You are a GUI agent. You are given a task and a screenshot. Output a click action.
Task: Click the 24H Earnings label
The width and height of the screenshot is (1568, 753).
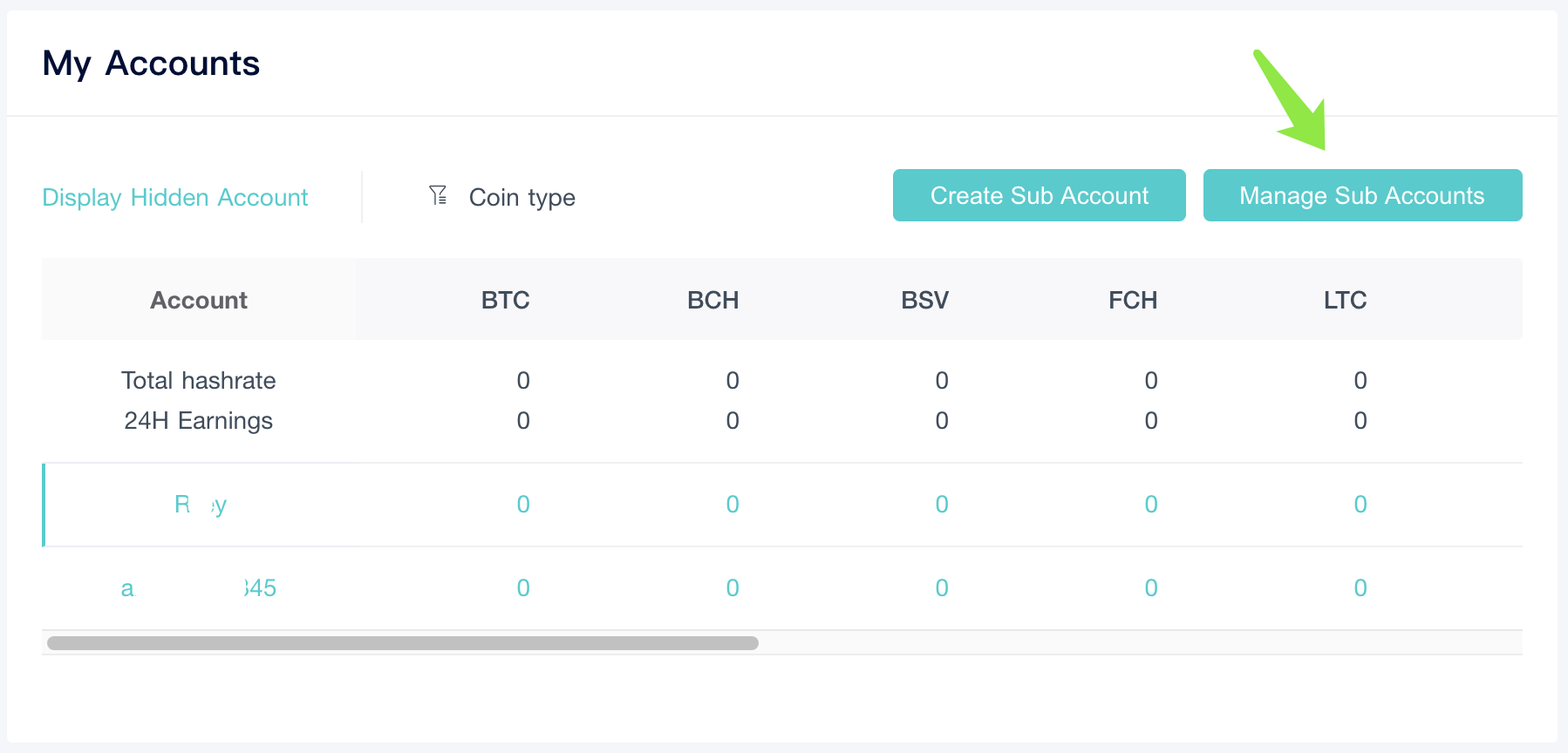pyautogui.click(x=199, y=420)
